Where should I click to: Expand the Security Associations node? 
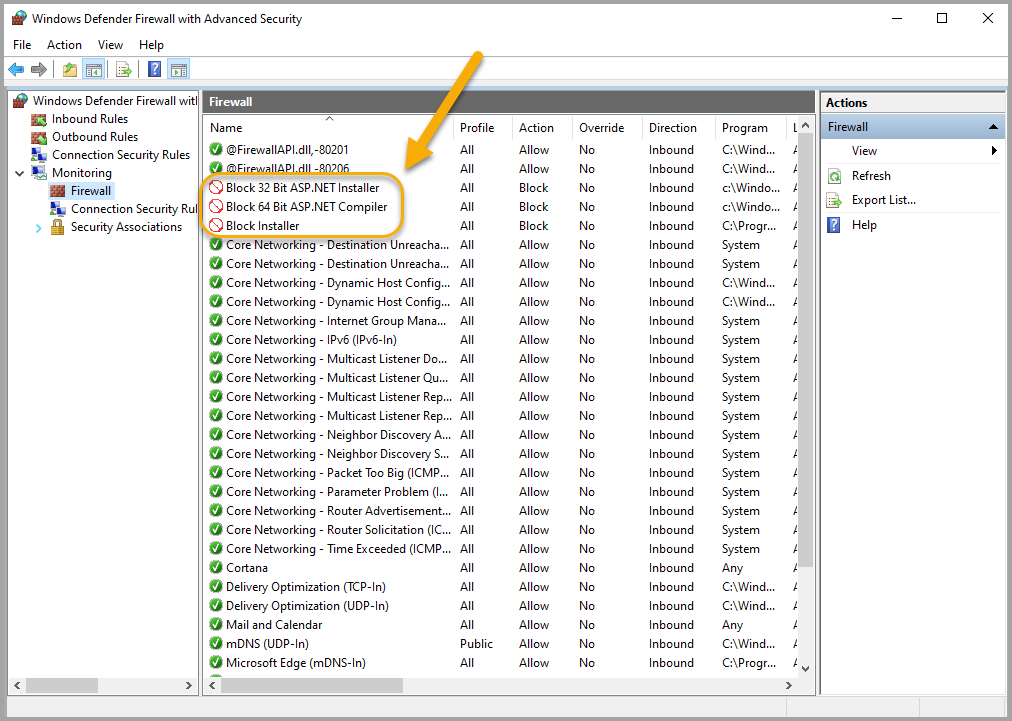(39, 228)
